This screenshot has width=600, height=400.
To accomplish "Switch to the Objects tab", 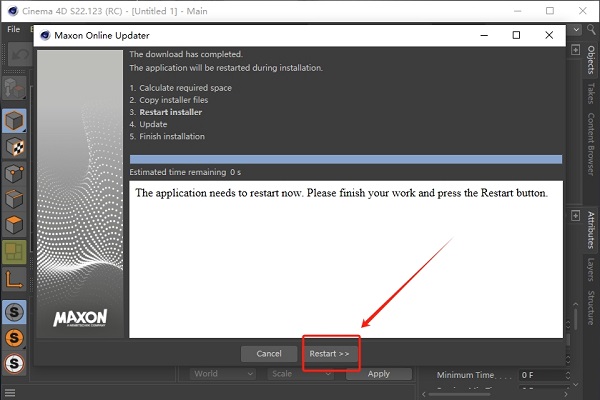I will [591, 60].
